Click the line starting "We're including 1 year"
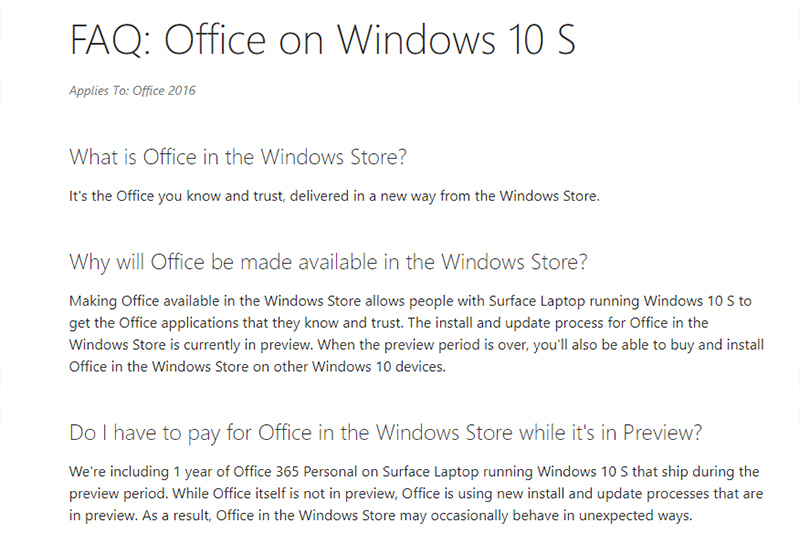Screen dimensions: 800x533 (414, 471)
